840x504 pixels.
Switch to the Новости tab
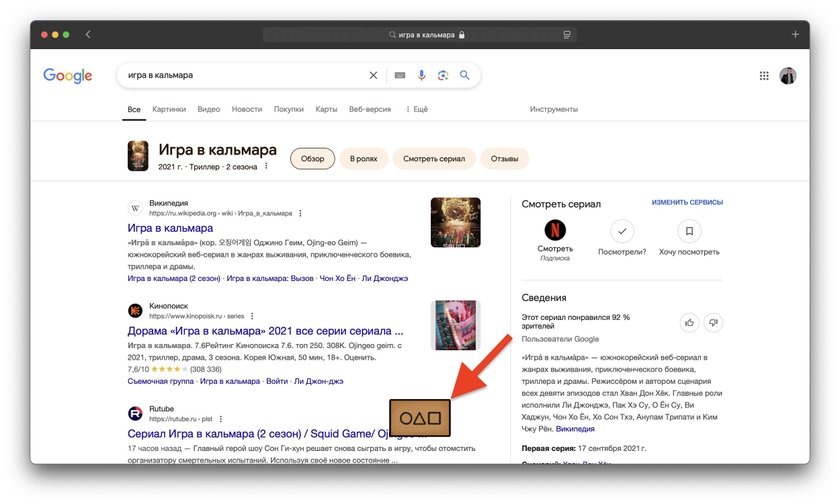coord(247,109)
